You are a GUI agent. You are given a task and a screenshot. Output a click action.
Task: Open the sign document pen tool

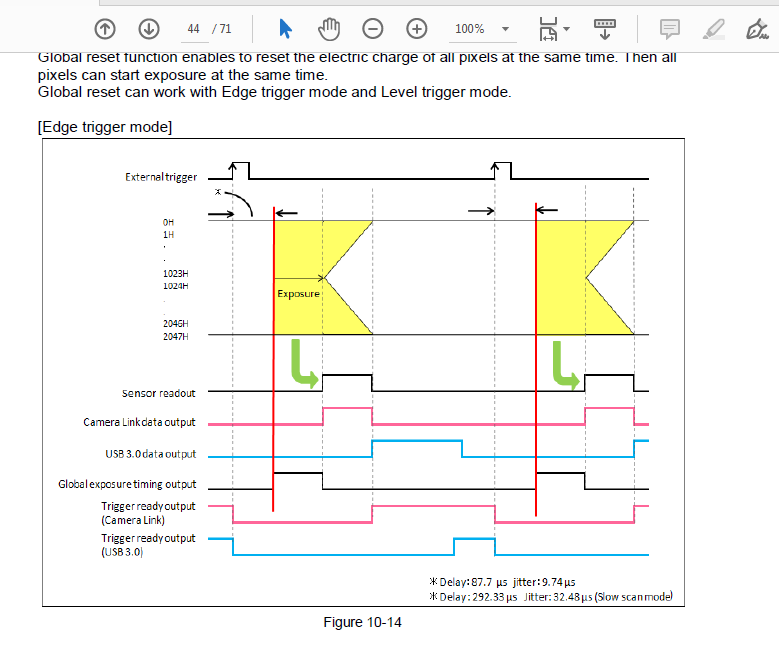pos(757,29)
